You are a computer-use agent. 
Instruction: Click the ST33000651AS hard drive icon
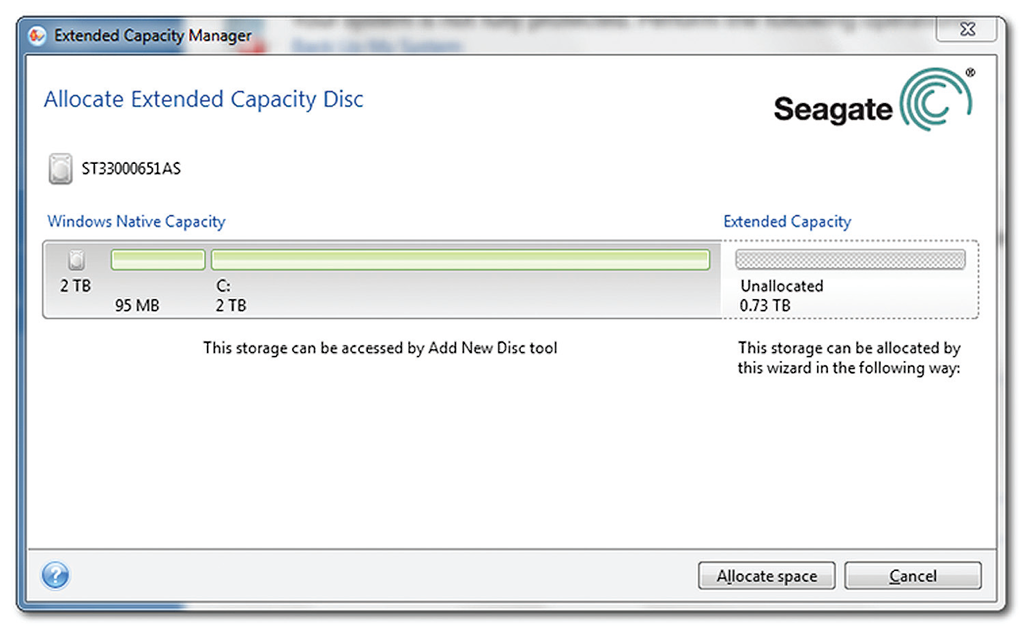pos(60,169)
